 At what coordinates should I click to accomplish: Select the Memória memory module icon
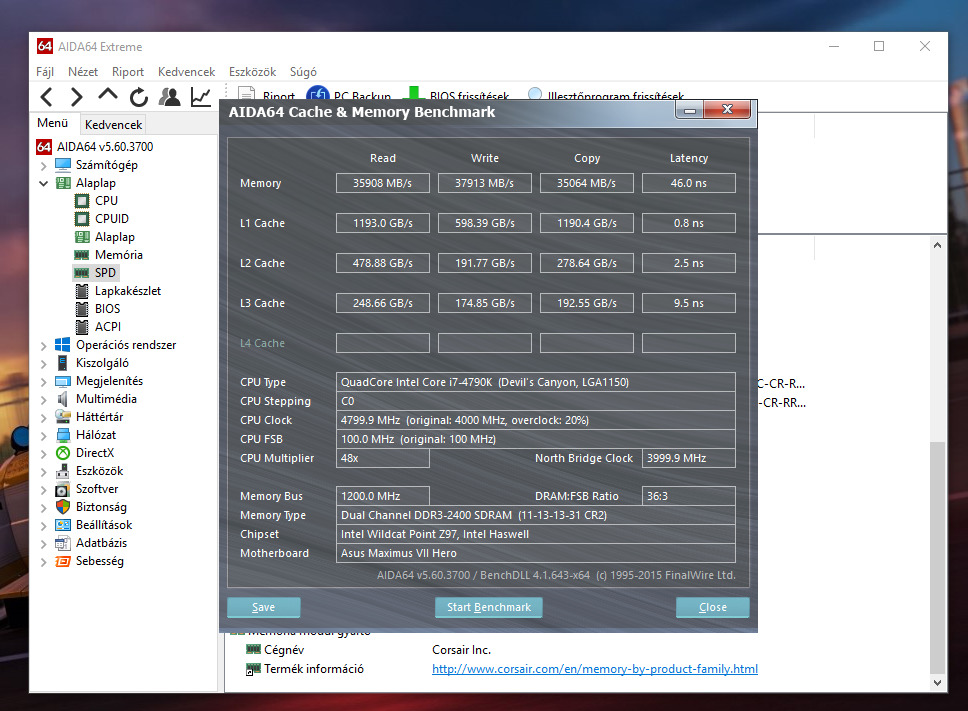(x=81, y=255)
